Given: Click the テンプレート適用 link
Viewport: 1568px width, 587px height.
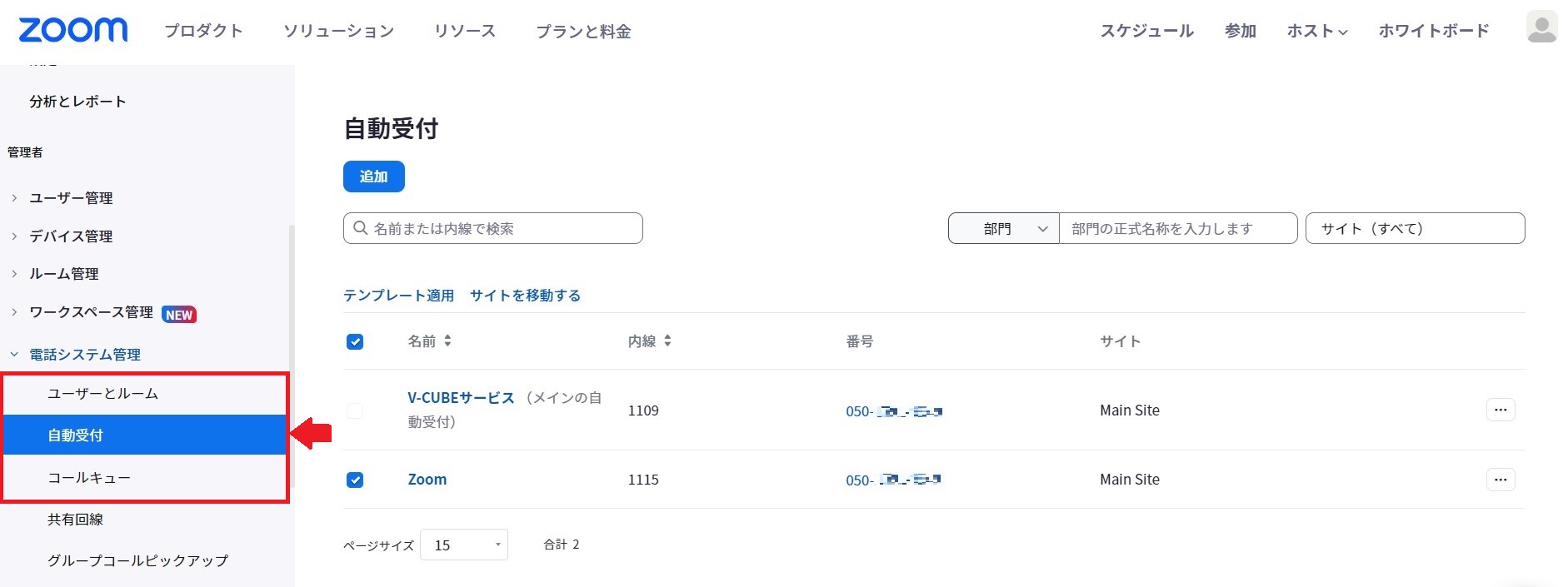Looking at the screenshot, I should tap(398, 296).
